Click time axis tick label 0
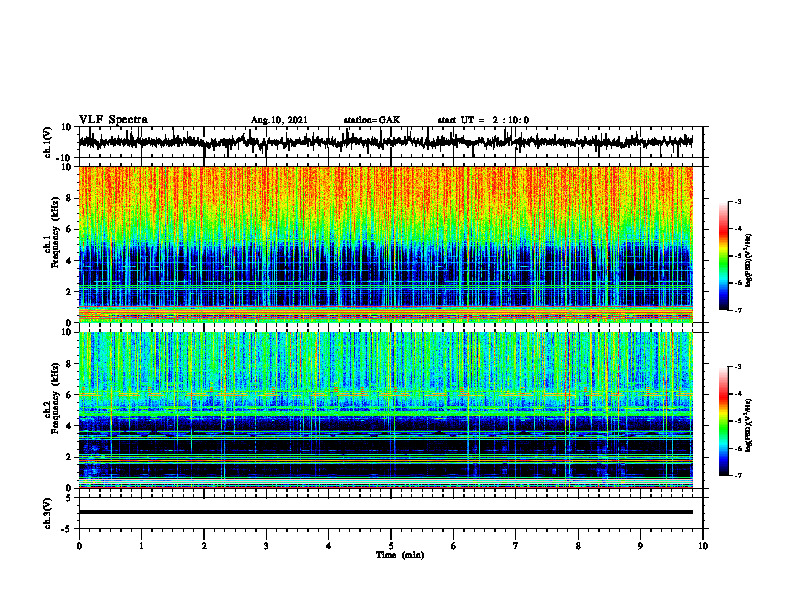 click(79, 546)
